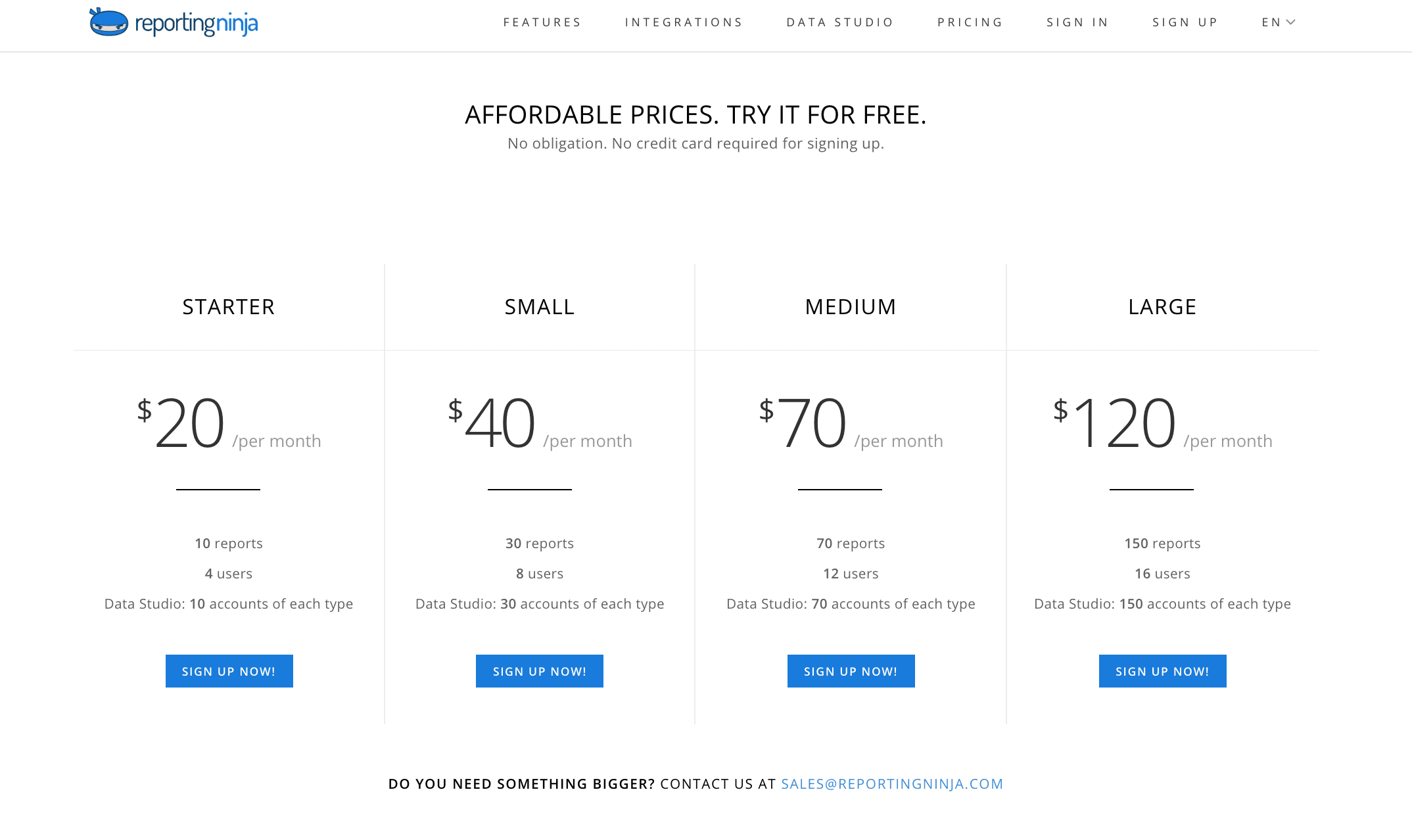This screenshot has height=840, width=1412.
Task: Sign up now for the Large plan
Action: 1163,671
